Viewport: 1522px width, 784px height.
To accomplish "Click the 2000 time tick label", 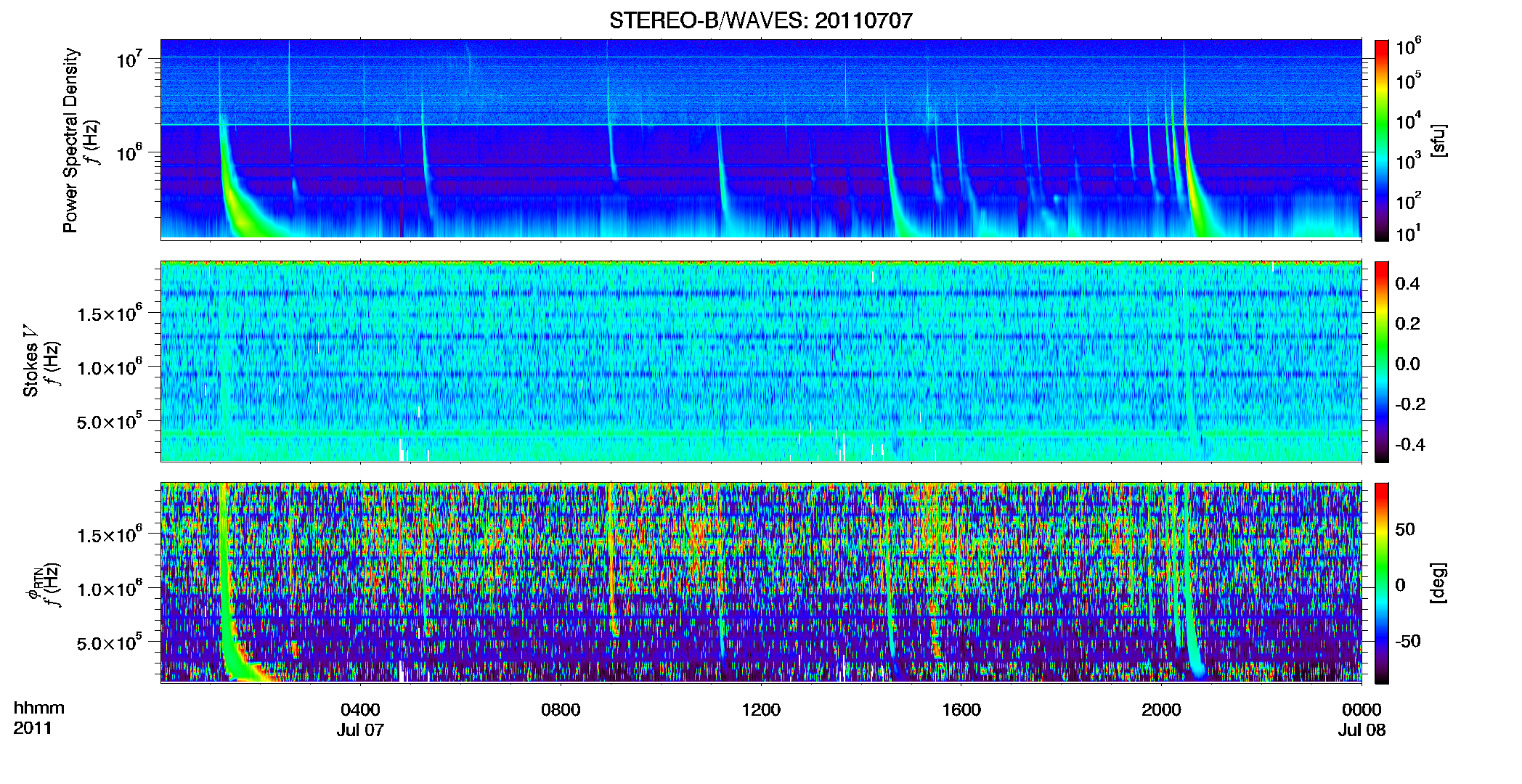I will (1161, 710).
